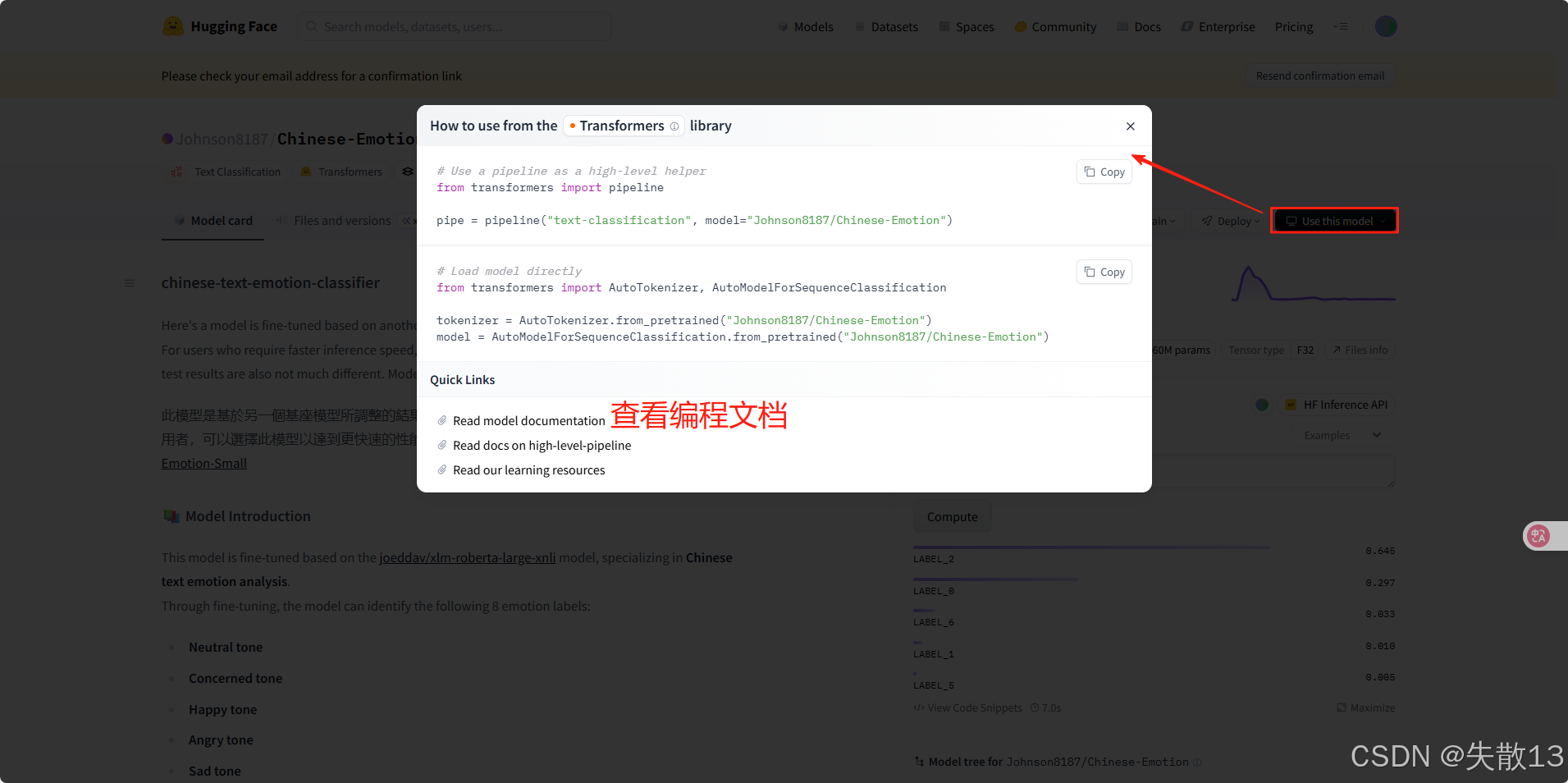
Task: Go to Datasets page
Action: (x=886, y=26)
